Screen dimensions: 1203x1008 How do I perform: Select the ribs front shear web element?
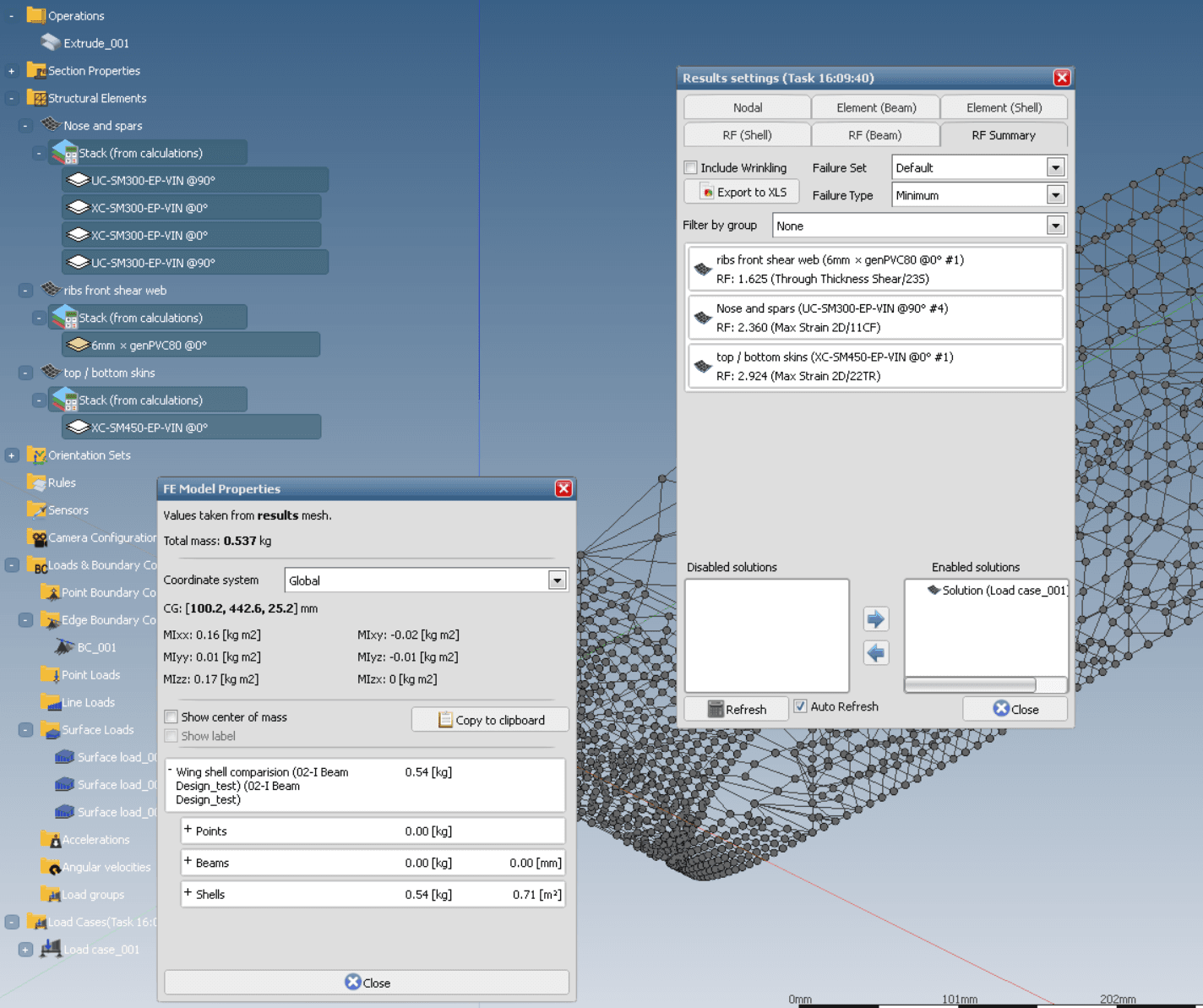(x=115, y=290)
